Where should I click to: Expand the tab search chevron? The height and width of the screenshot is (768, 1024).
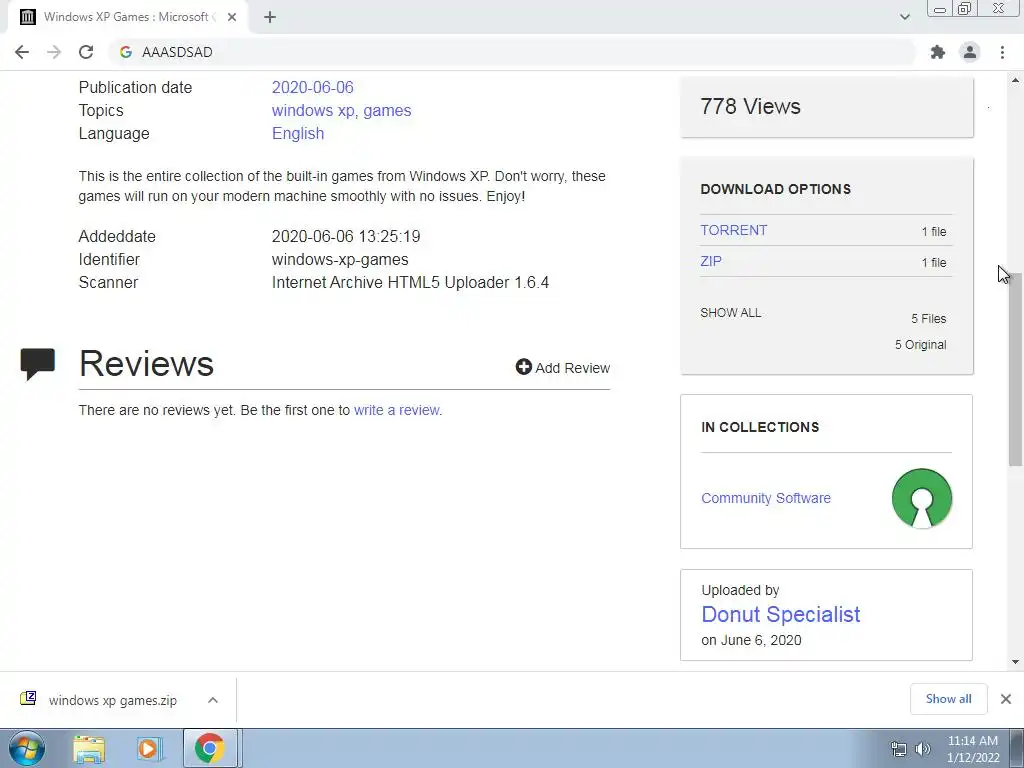pyautogui.click(x=904, y=17)
